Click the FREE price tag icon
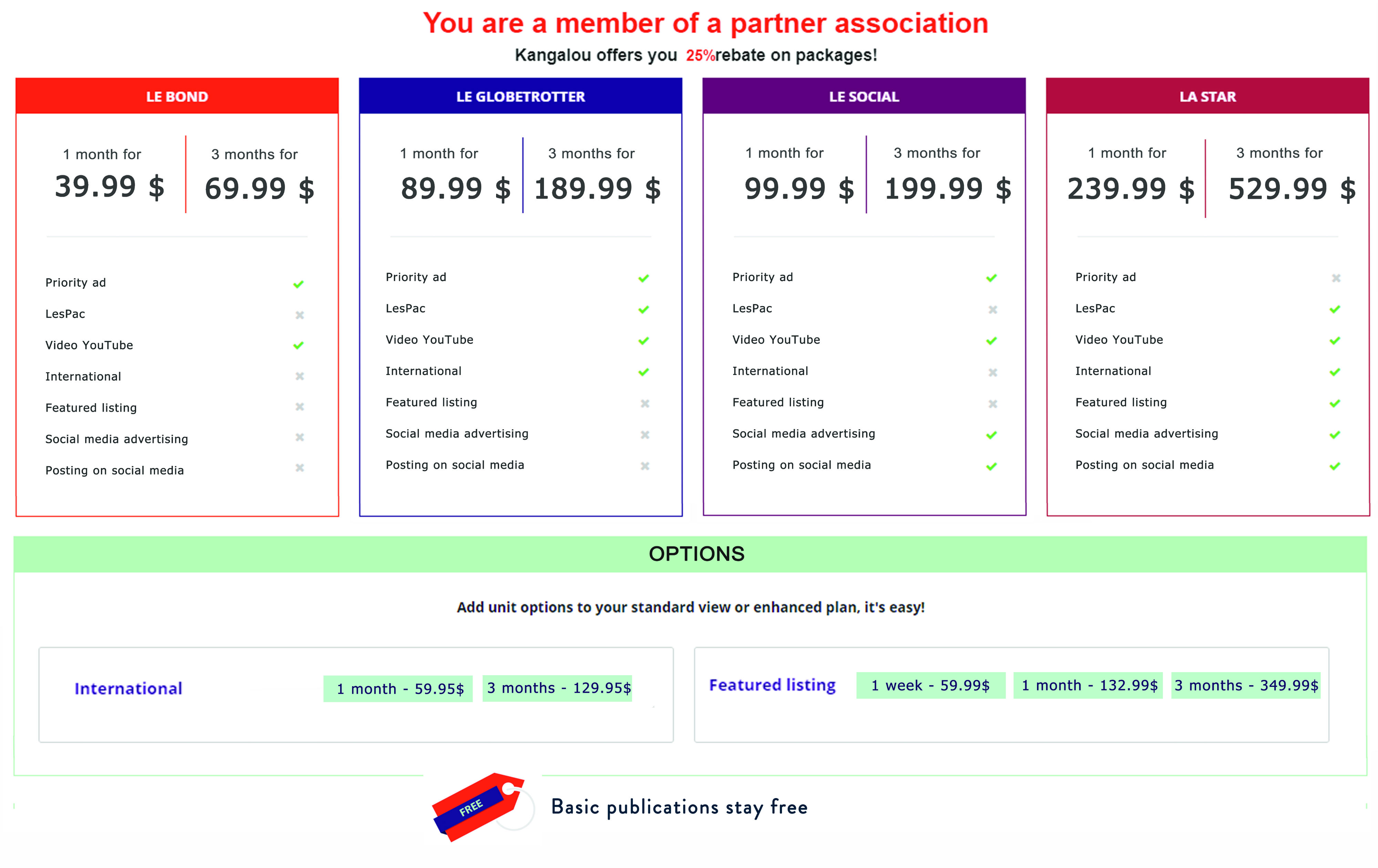 [x=479, y=807]
